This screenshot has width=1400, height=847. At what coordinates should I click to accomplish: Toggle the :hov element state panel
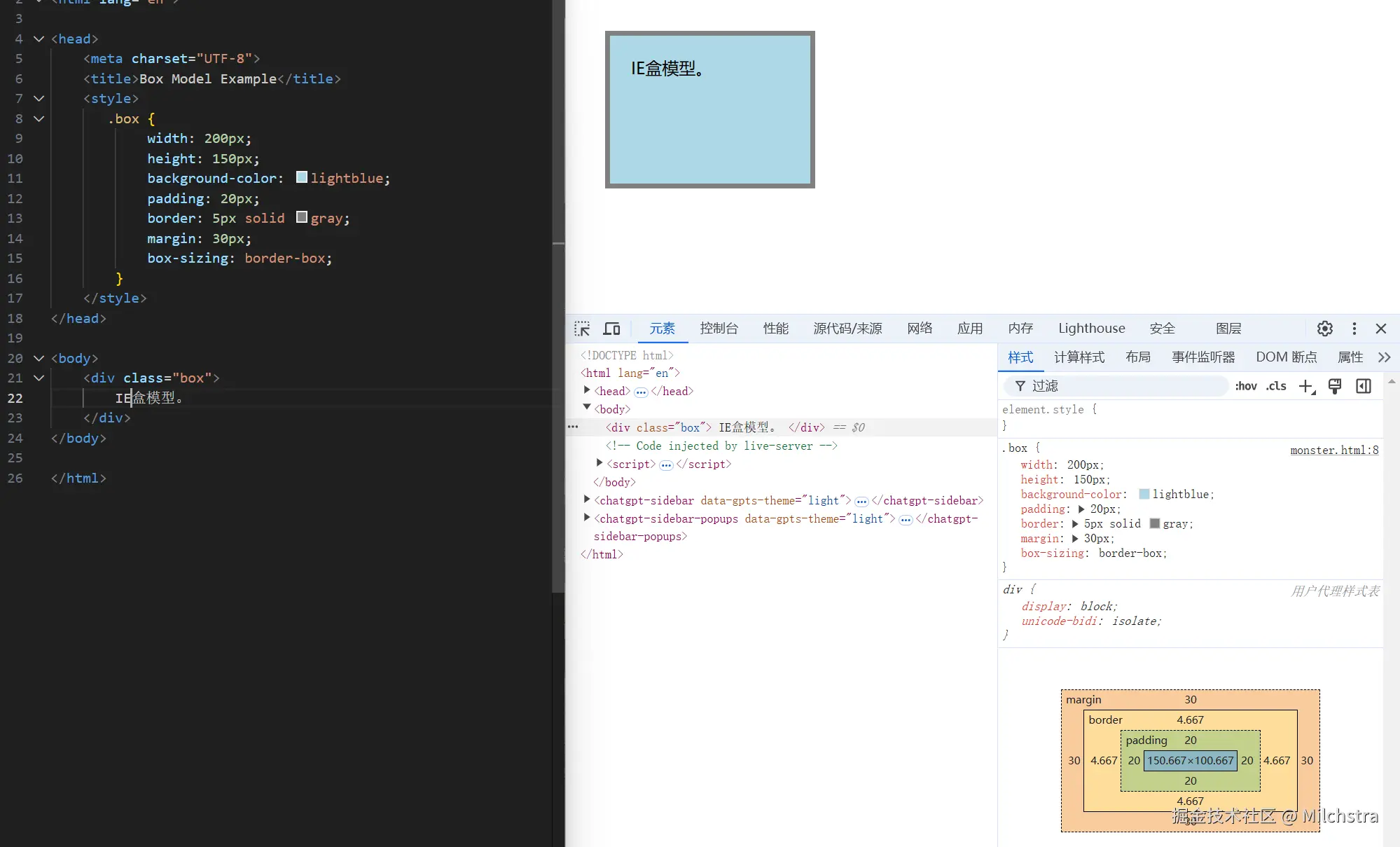pos(1246,386)
